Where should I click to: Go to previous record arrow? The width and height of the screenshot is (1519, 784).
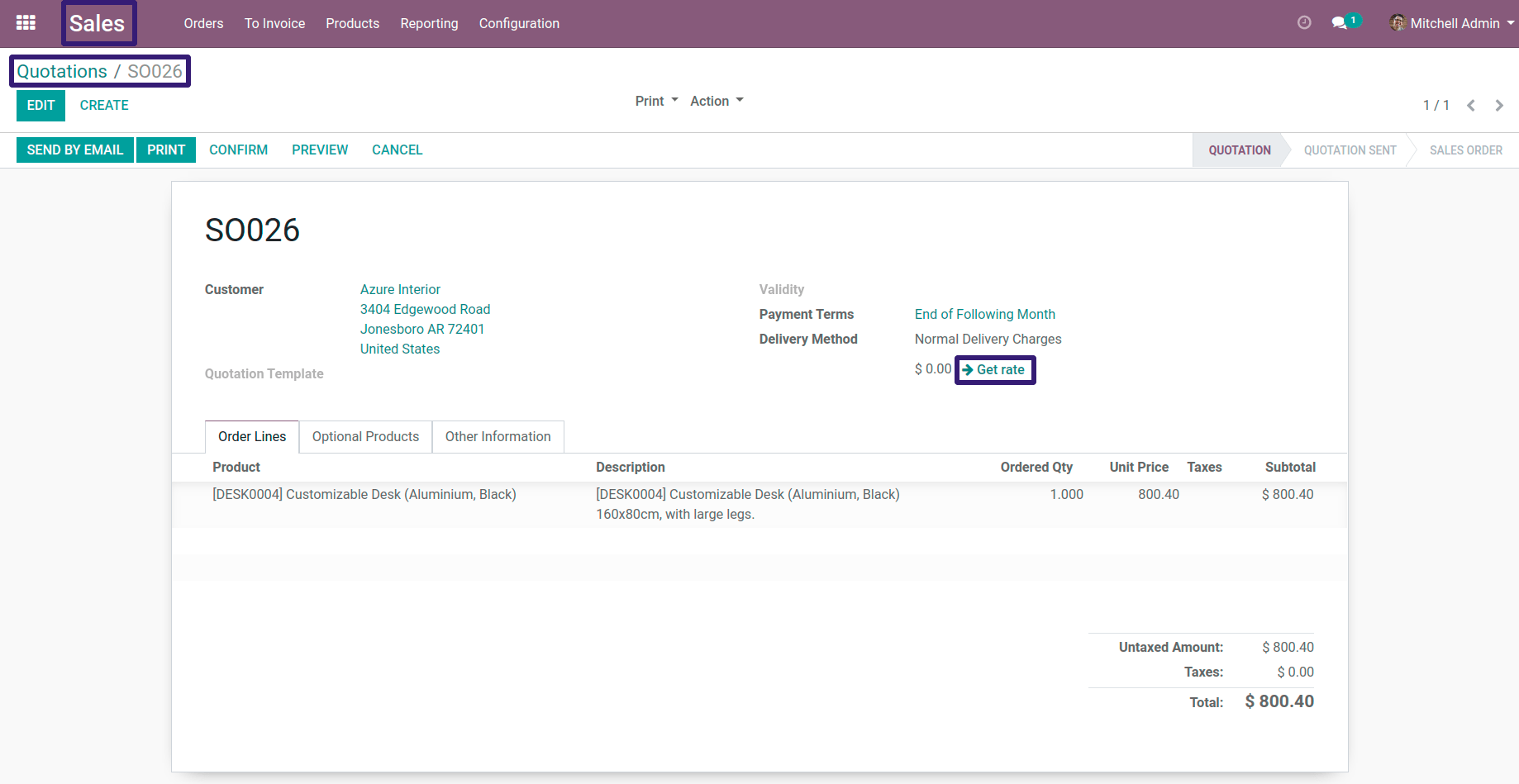[x=1471, y=106]
